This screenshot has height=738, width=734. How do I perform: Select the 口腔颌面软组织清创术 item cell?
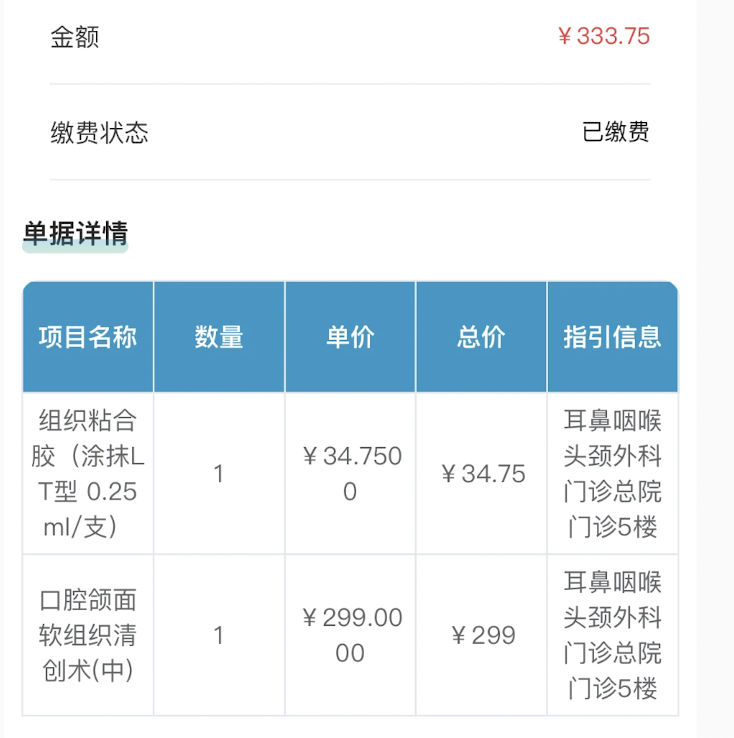pyautogui.click(x=88, y=635)
